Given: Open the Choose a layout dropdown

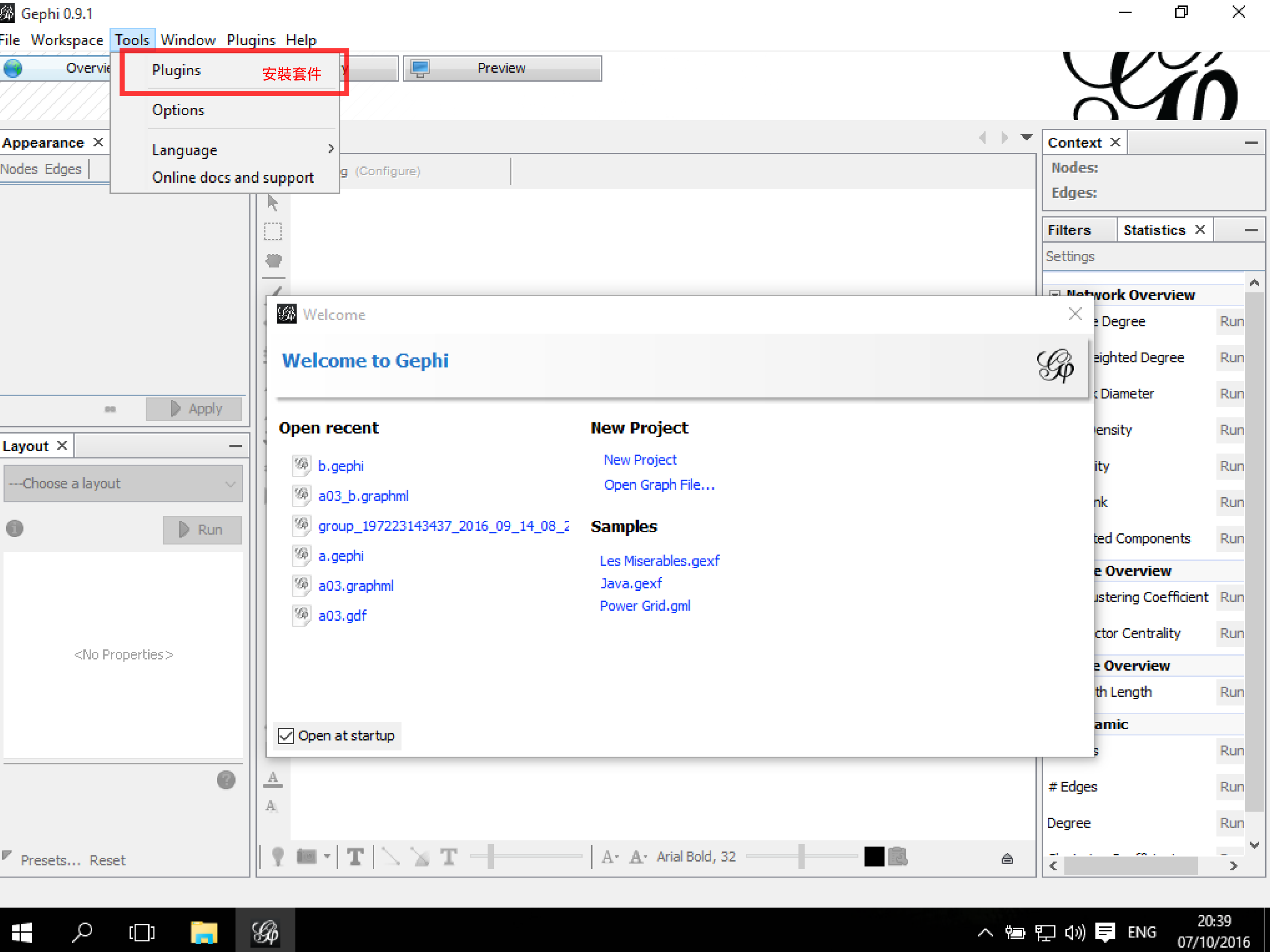Looking at the screenshot, I should tap(123, 483).
